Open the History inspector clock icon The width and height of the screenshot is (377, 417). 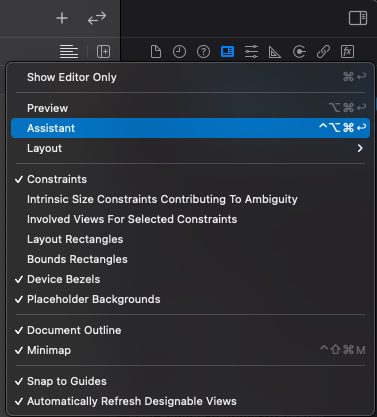point(179,52)
